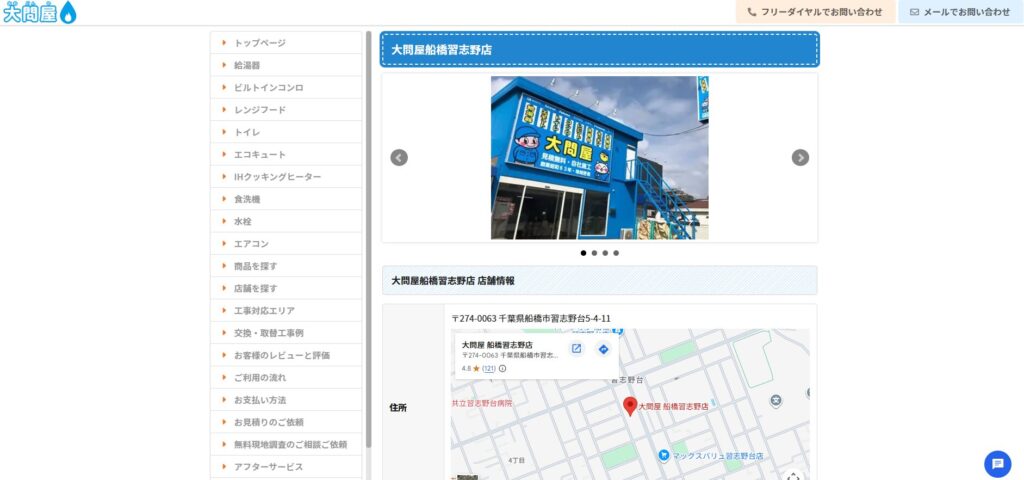Click the map directions icon
The height and width of the screenshot is (480, 1024).
tap(603, 348)
